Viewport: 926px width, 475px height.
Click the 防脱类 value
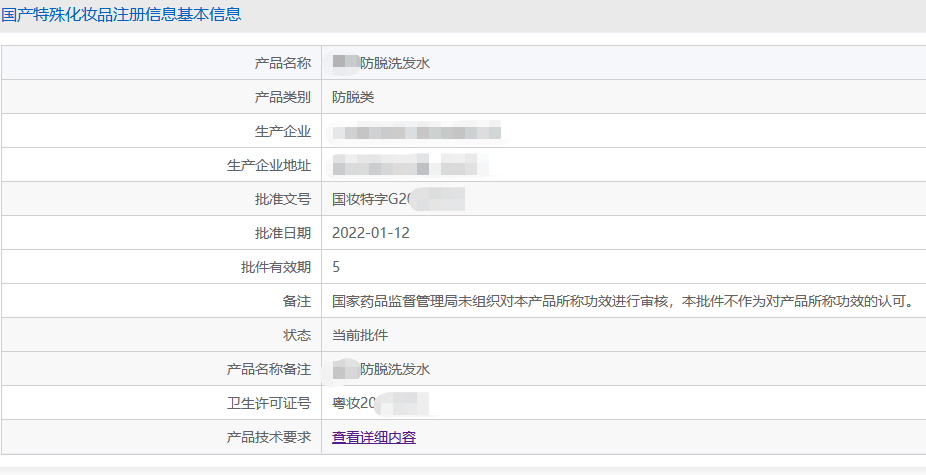(x=353, y=97)
